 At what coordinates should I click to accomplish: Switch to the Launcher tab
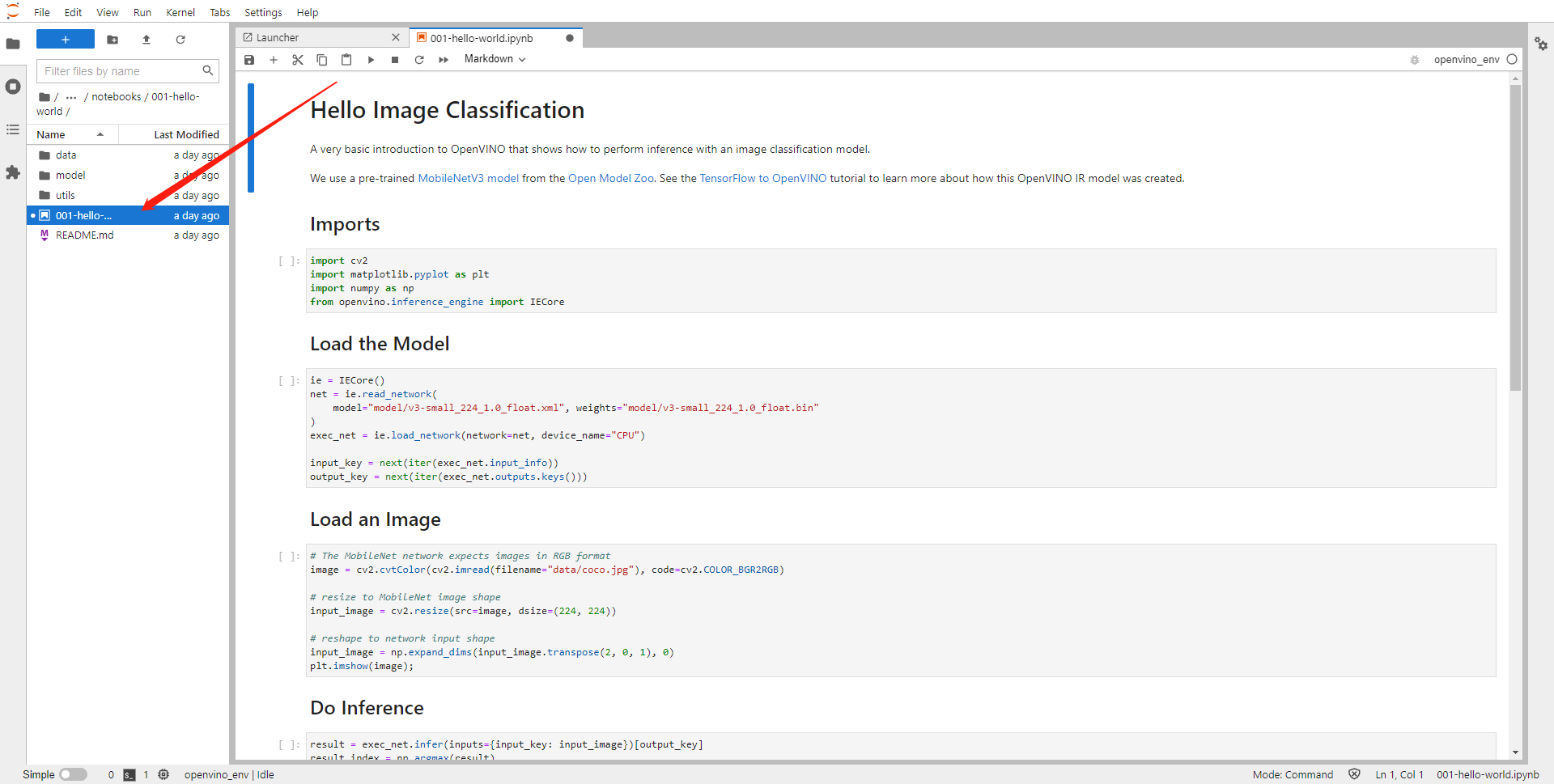click(x=321, y=37)
